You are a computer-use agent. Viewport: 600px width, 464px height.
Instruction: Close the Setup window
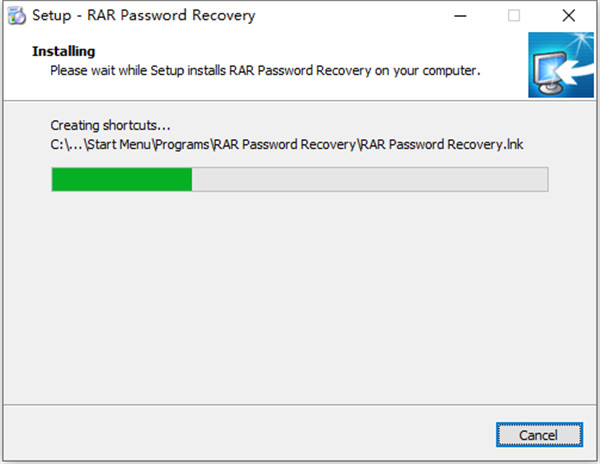click(569, 16)
